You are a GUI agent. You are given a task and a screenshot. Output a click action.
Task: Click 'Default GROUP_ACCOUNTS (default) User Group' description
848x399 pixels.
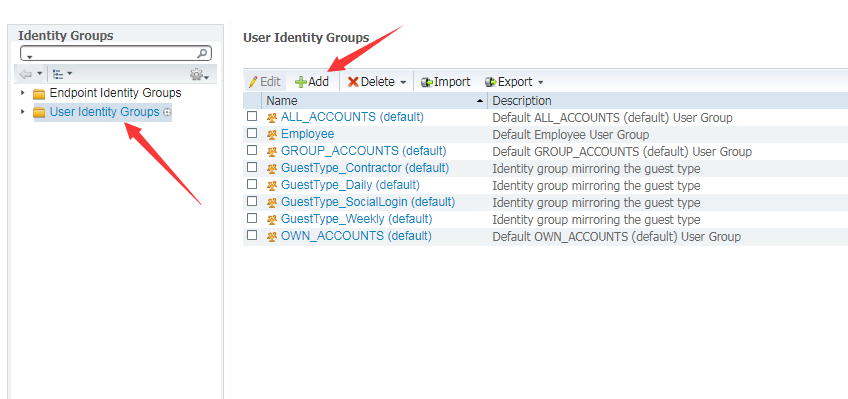coord(622,151)
